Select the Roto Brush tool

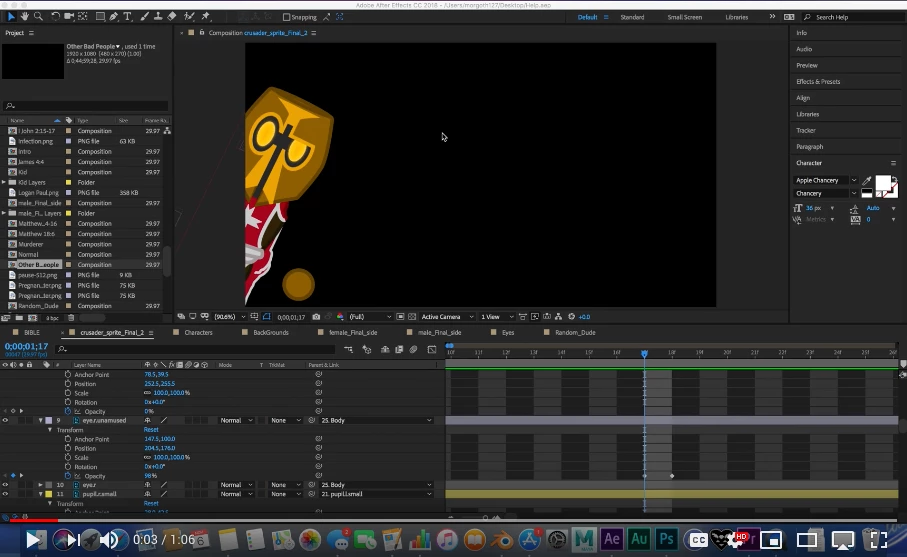click(x=189, y=17)
